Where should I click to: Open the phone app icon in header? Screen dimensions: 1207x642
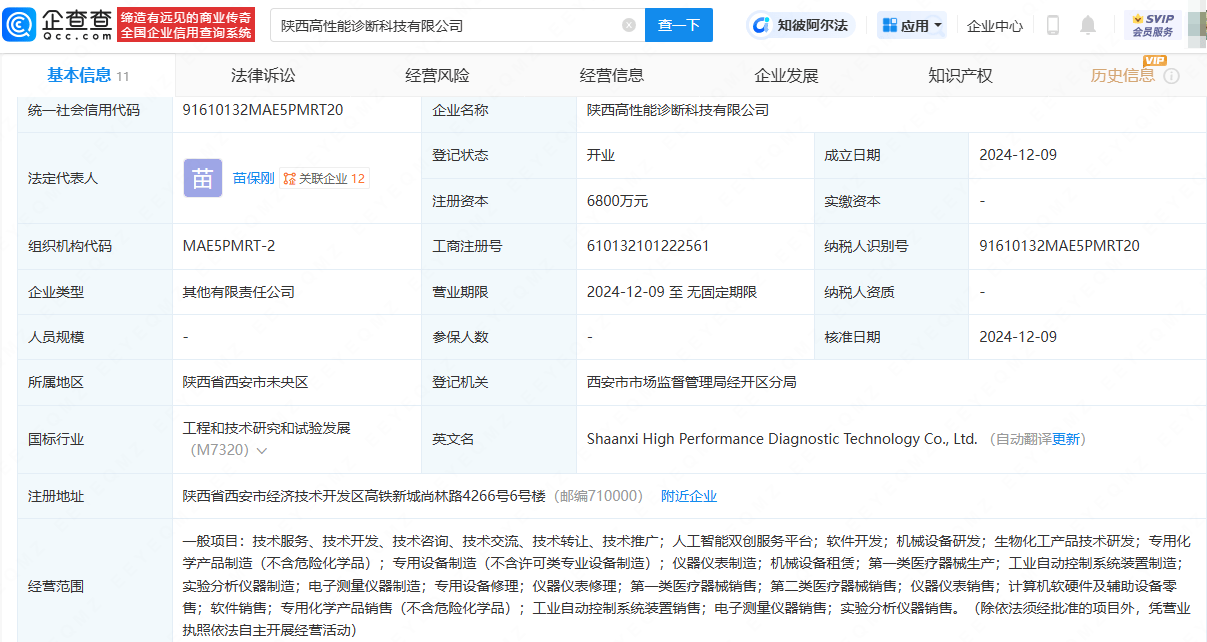point(1053,25)
